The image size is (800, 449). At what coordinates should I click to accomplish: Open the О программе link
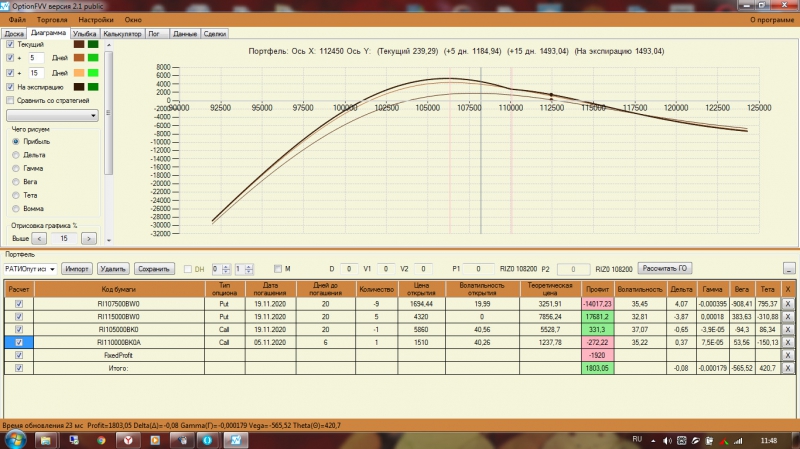[x=771, y=19]
